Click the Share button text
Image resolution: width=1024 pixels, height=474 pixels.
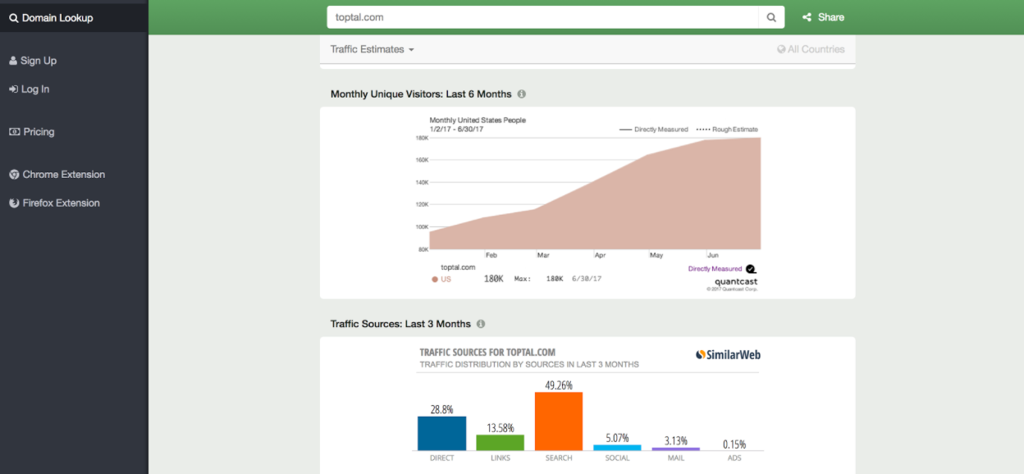[x=831, y=18]
